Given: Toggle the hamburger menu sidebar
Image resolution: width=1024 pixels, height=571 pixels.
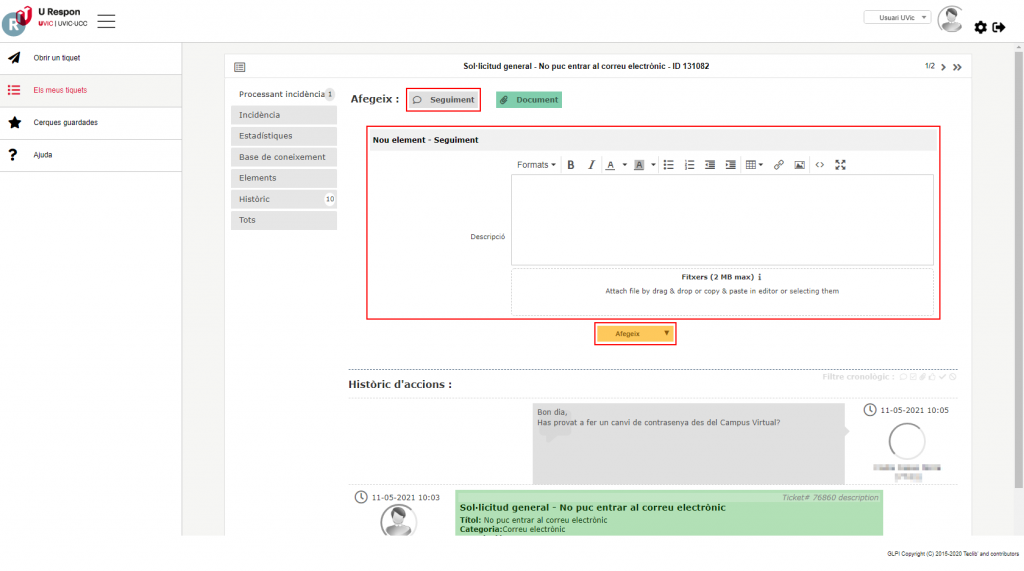Looking at the screenshot, I should [x=106, y=21].
